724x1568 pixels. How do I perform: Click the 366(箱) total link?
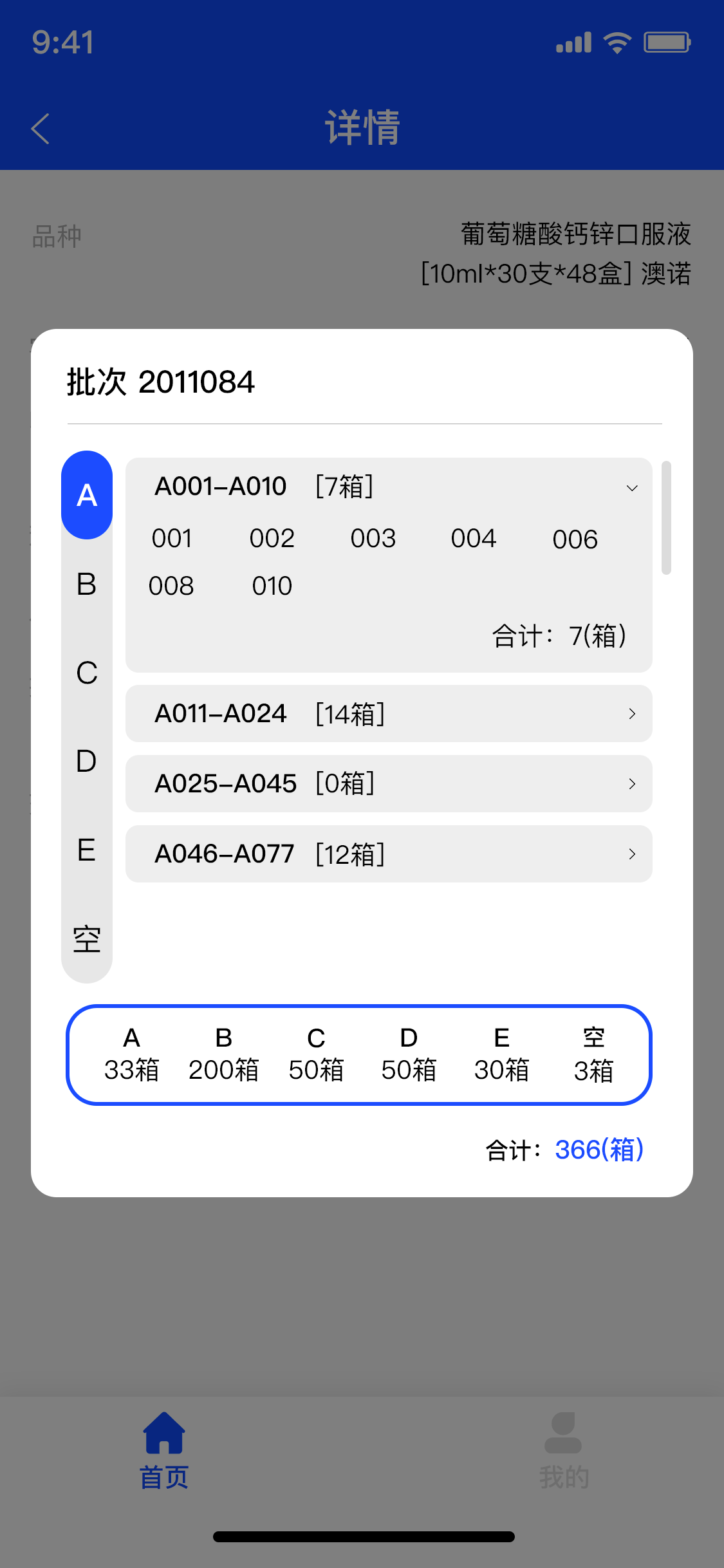tap(599, 1150)
